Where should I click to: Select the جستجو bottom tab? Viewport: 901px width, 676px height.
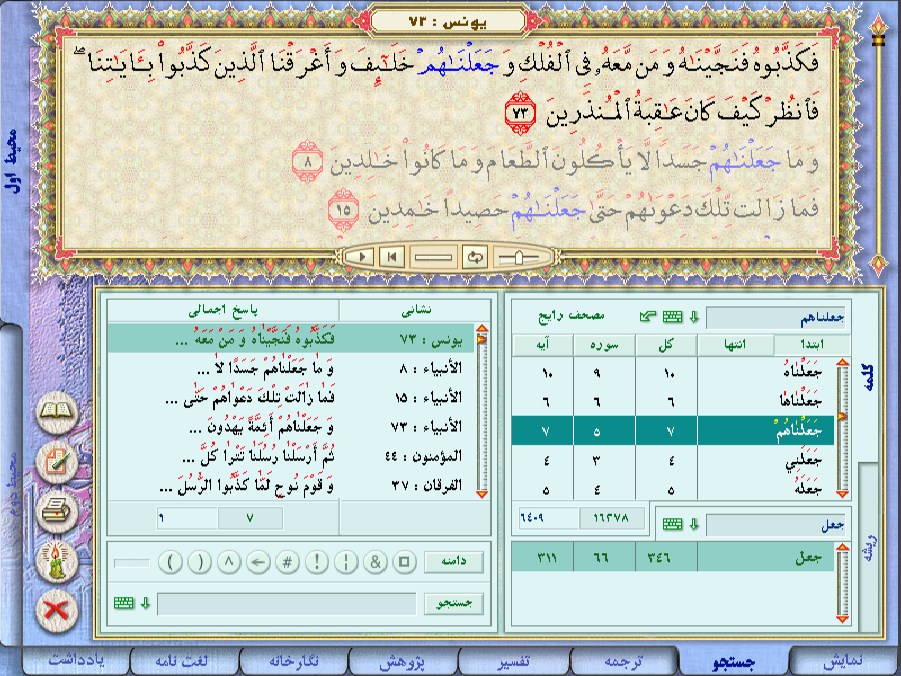click(x=735, y=661)
